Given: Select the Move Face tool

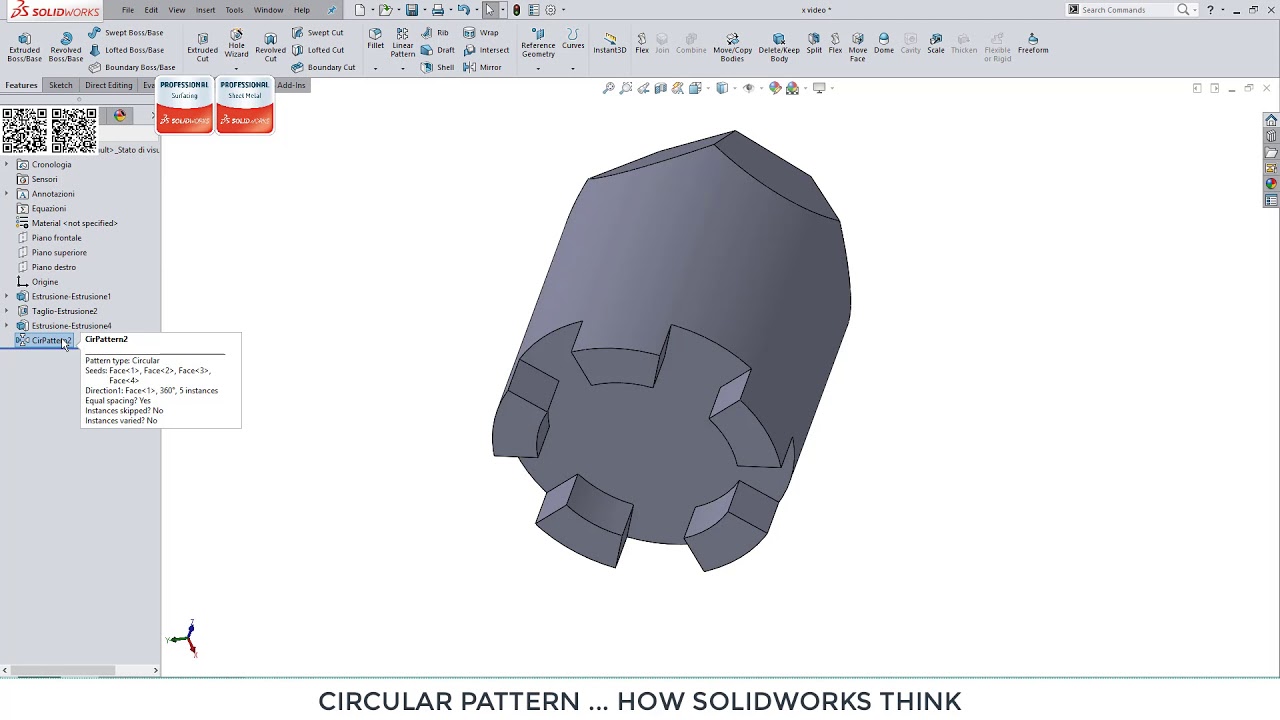Looking at the screenshot, I should (x=857, y=46).
